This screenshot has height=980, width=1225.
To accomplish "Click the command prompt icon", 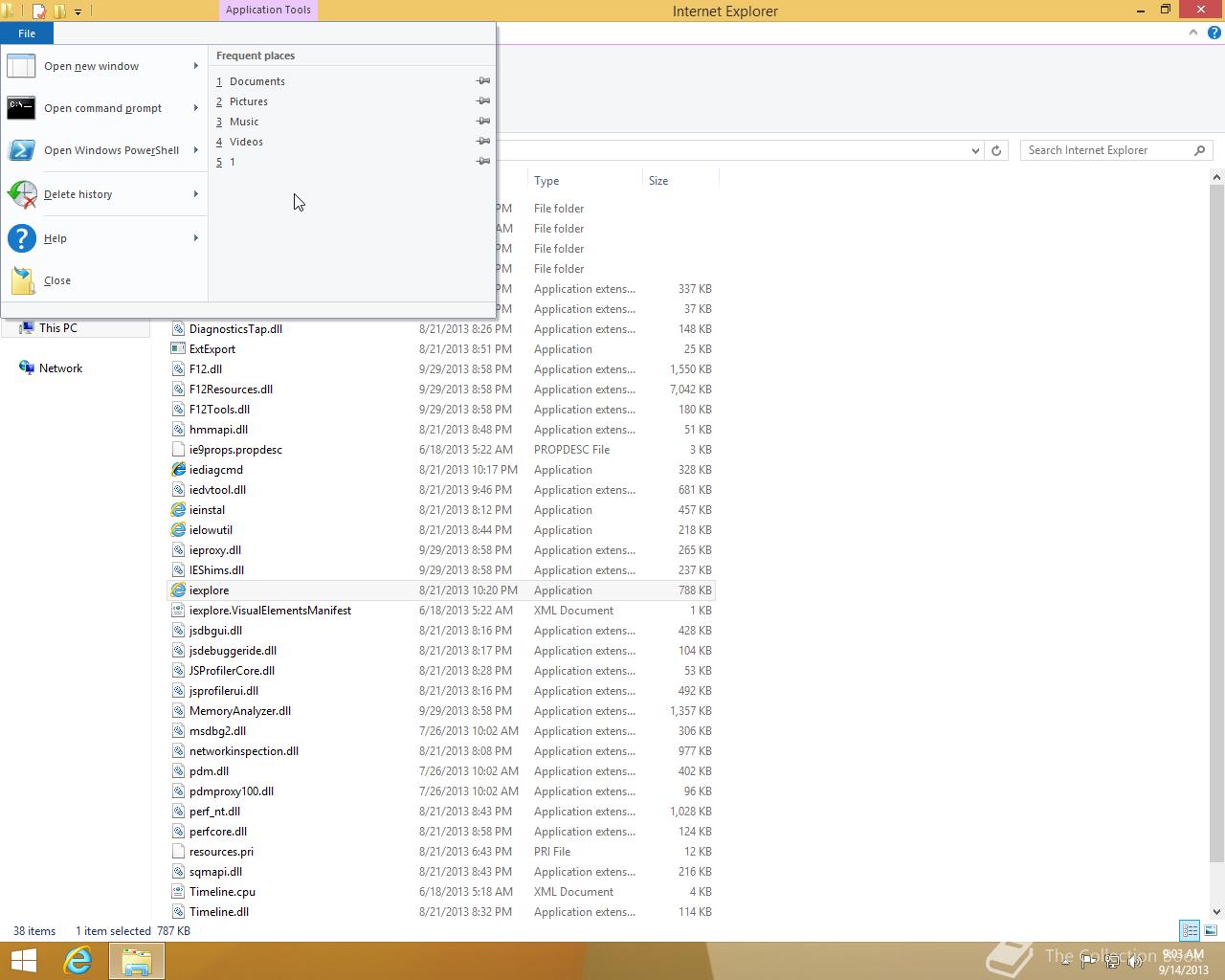I will 21,108.
